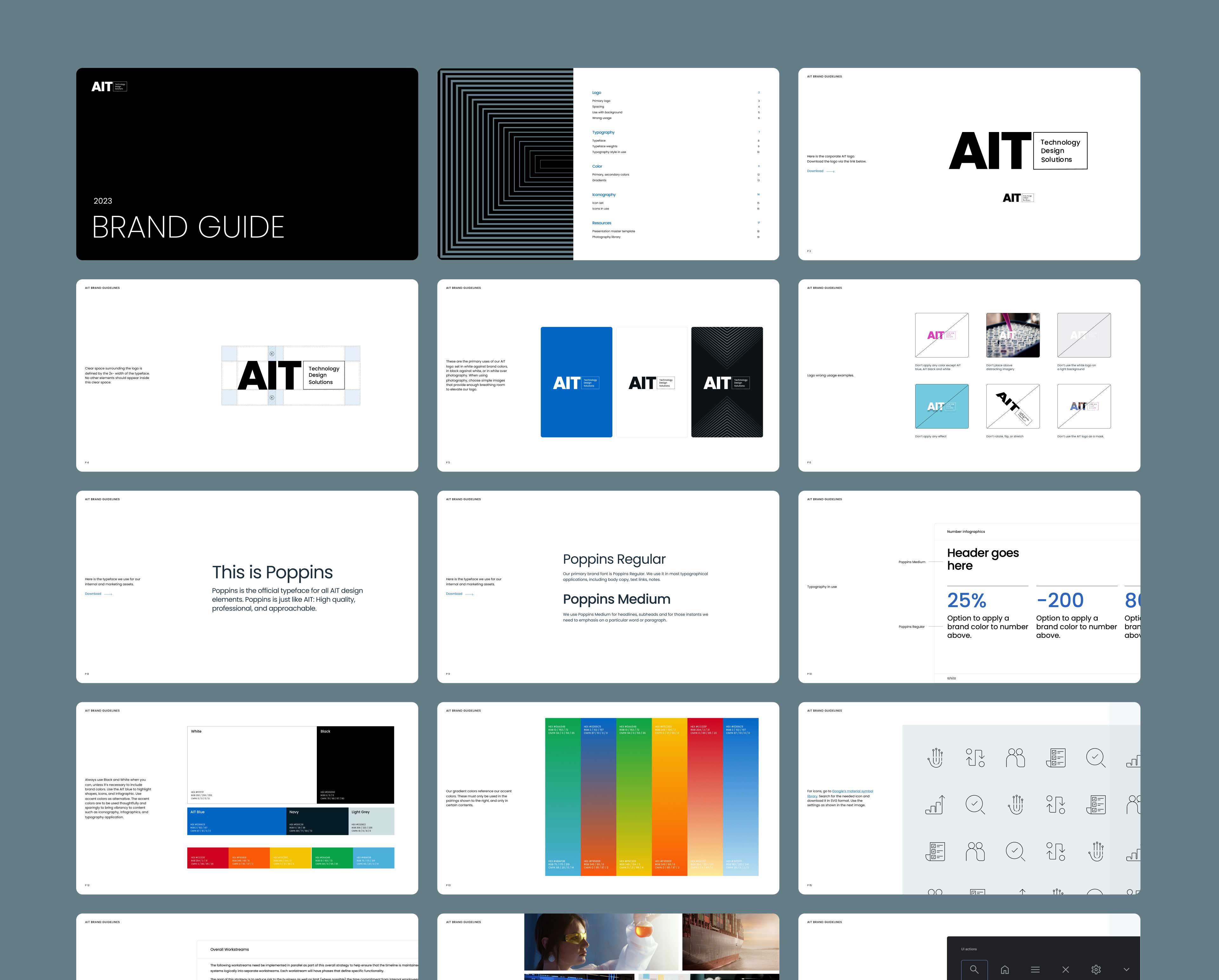Select the search-check icon in first icon row
This screenshot has width=1219, height=980.
coord(1096,757)
